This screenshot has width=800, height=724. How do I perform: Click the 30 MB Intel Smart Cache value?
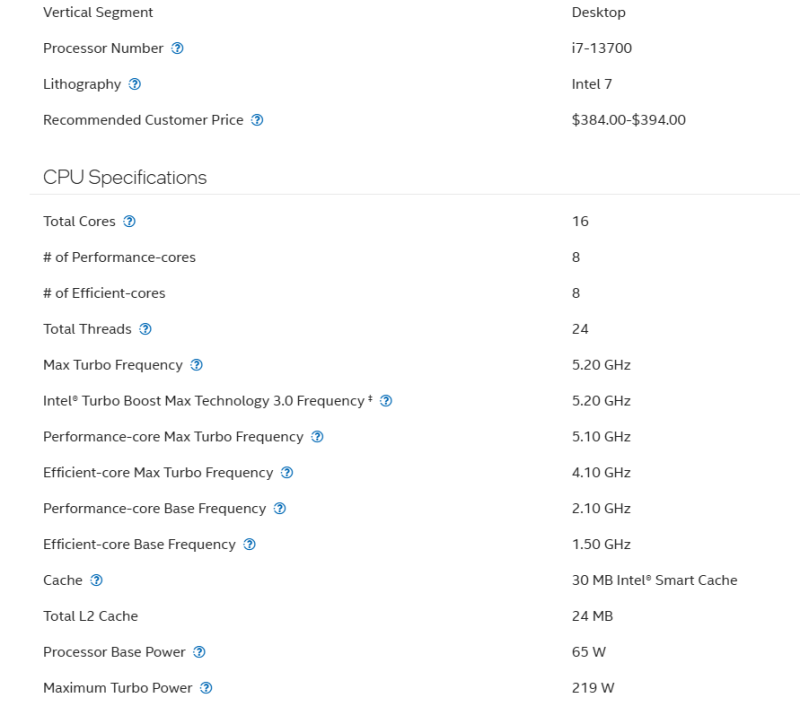pos(654,580)
